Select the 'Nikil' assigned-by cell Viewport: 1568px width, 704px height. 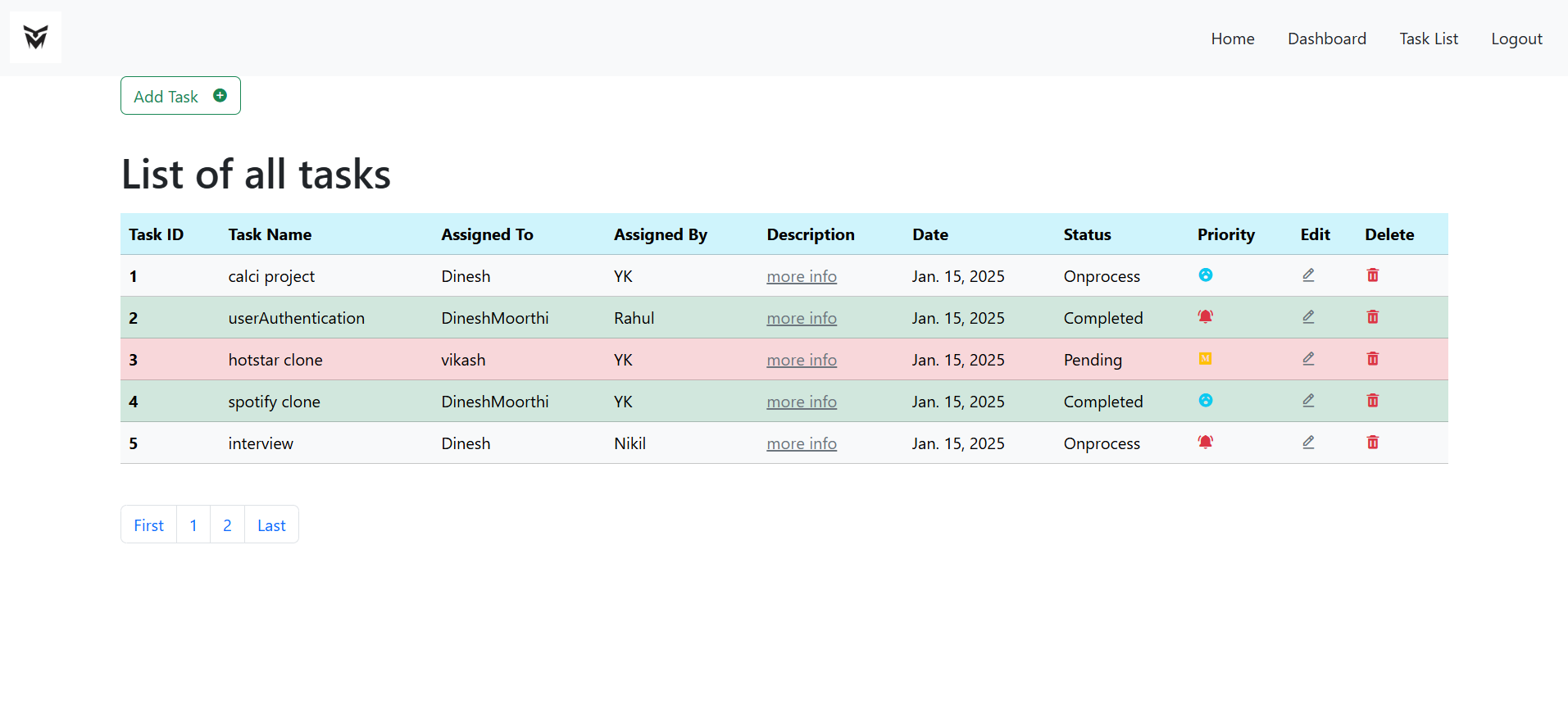click(x=629, y=443)
